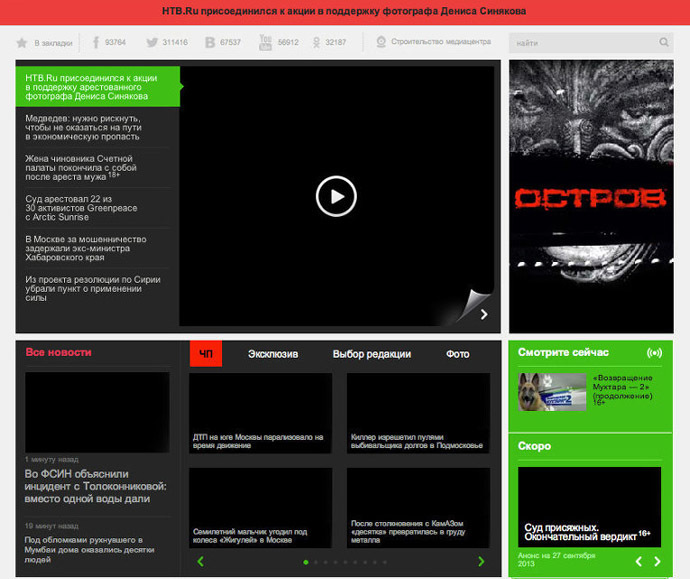Switch to the Эксклюзив tab
Screen dimensions: 690x579
point(273,354)
